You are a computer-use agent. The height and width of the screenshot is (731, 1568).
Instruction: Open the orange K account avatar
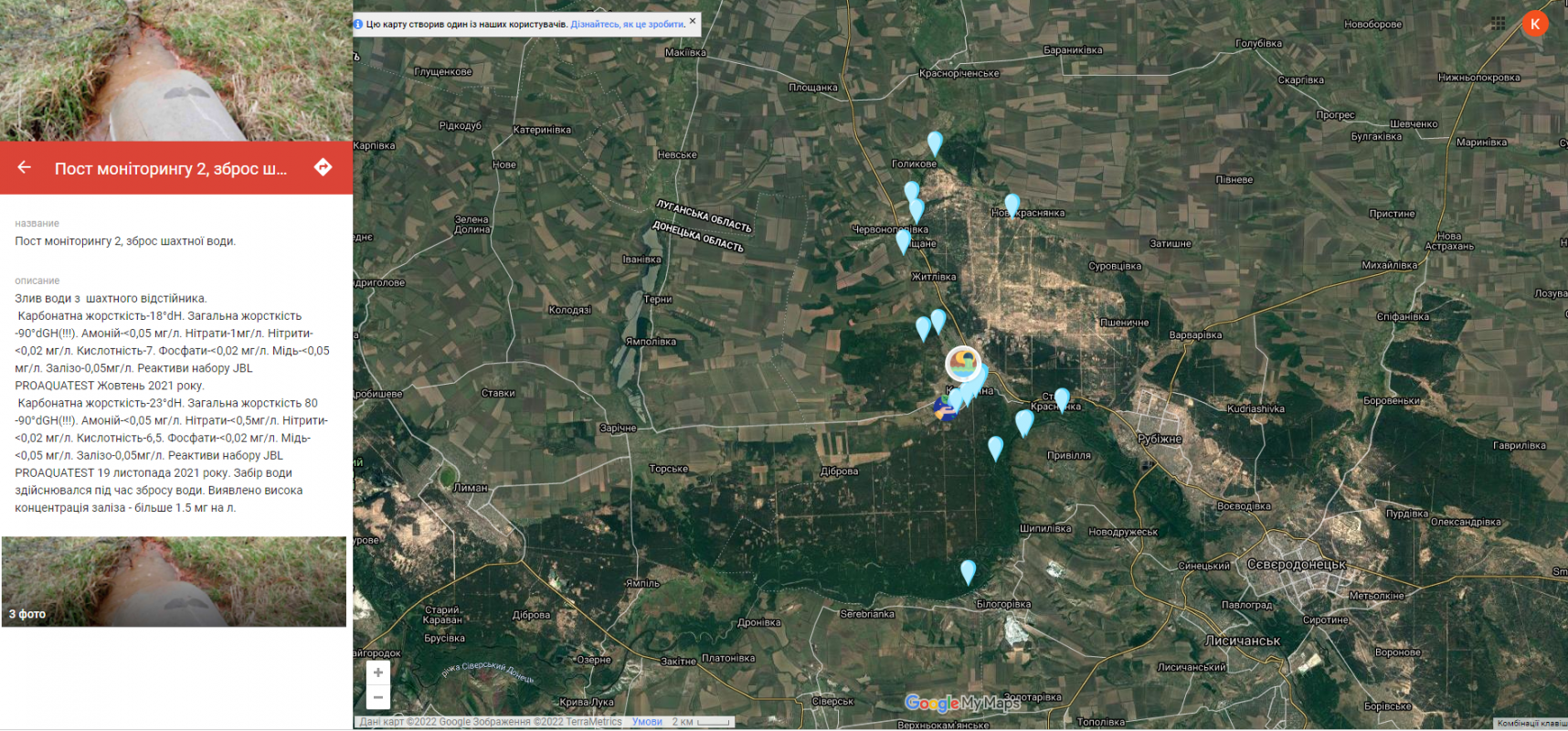1535,24
